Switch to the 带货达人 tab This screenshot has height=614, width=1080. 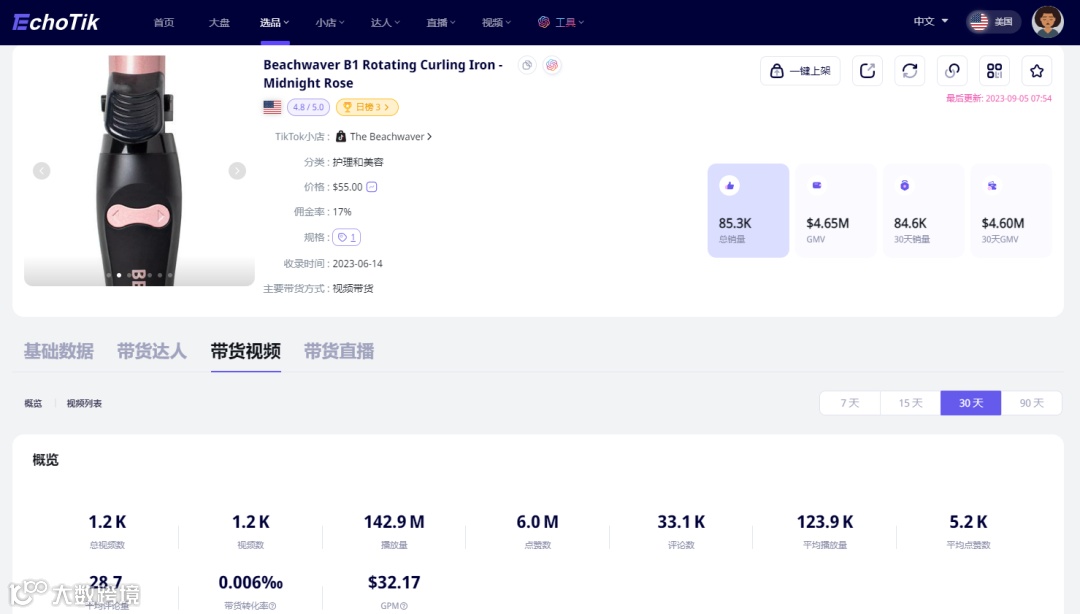[152, 351]
